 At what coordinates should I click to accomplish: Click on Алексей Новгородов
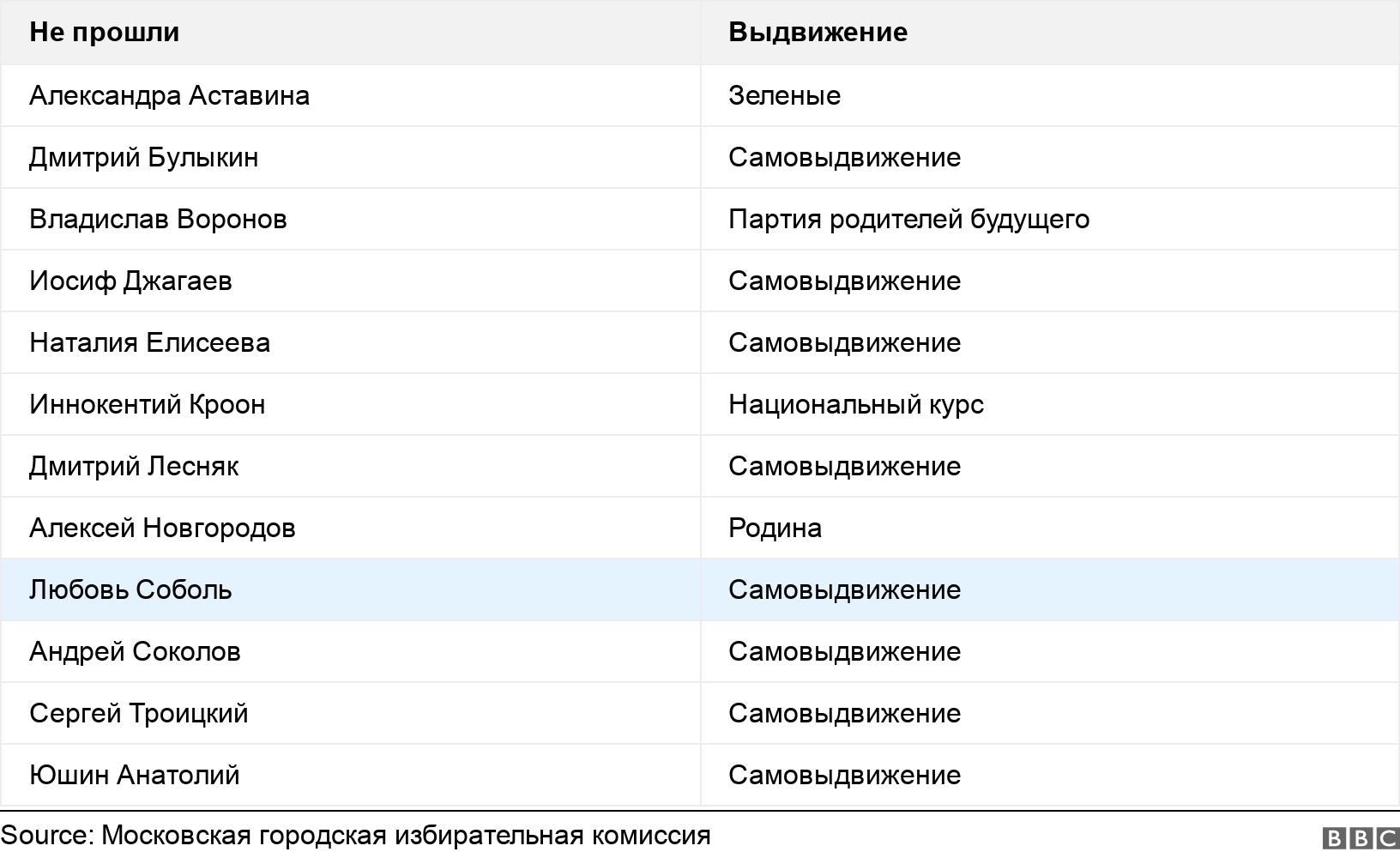click(162, 528)
